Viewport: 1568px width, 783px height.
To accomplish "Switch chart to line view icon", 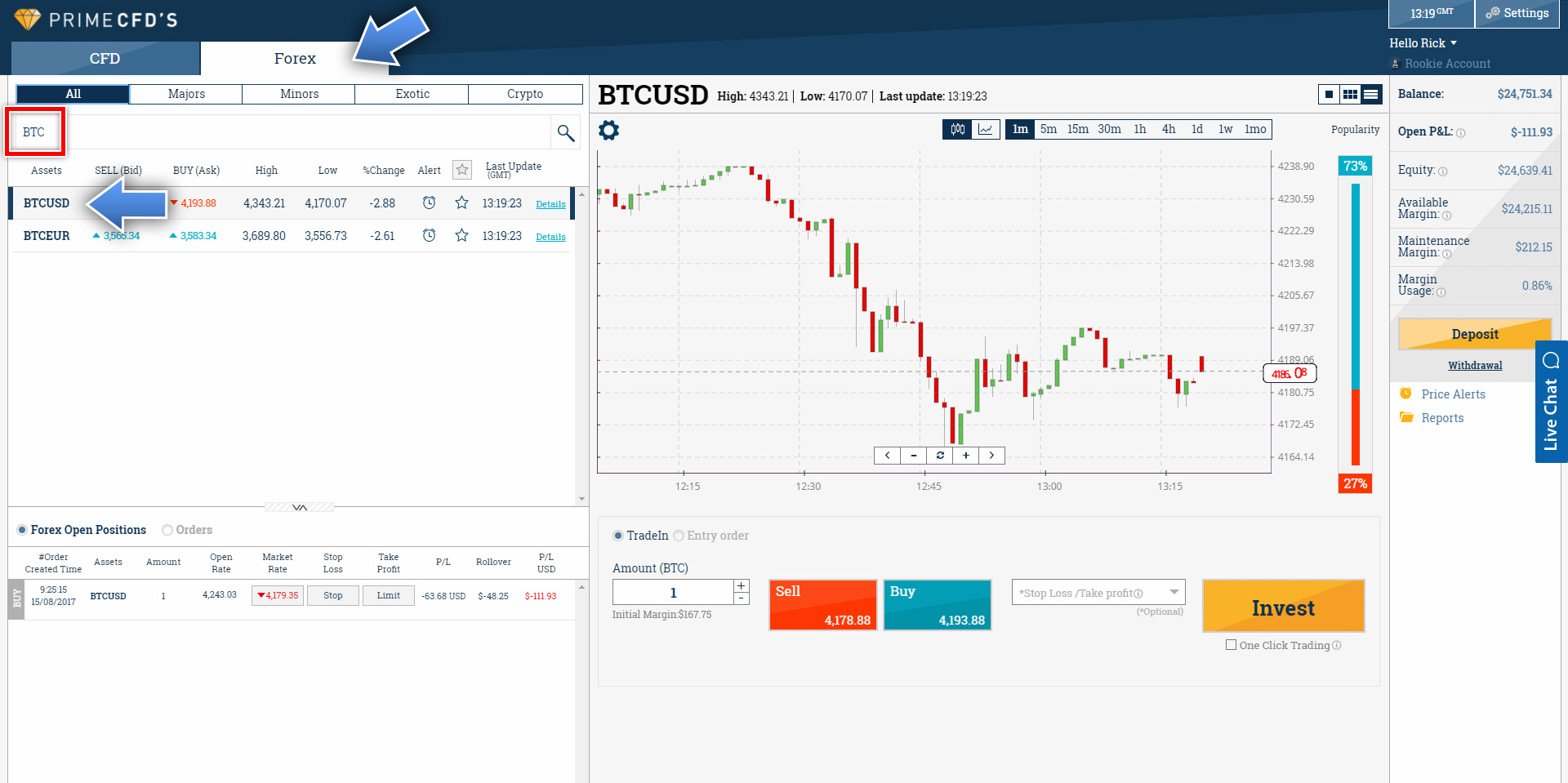I will pos(986,129).
